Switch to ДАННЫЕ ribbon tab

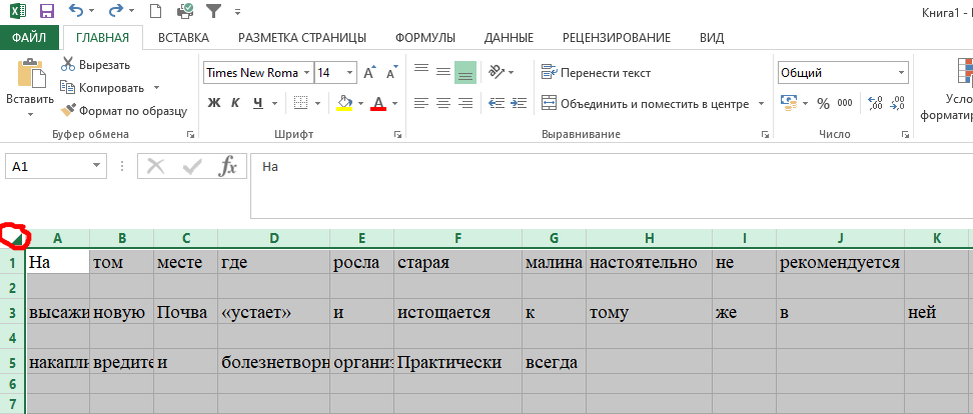click(509, 38)
